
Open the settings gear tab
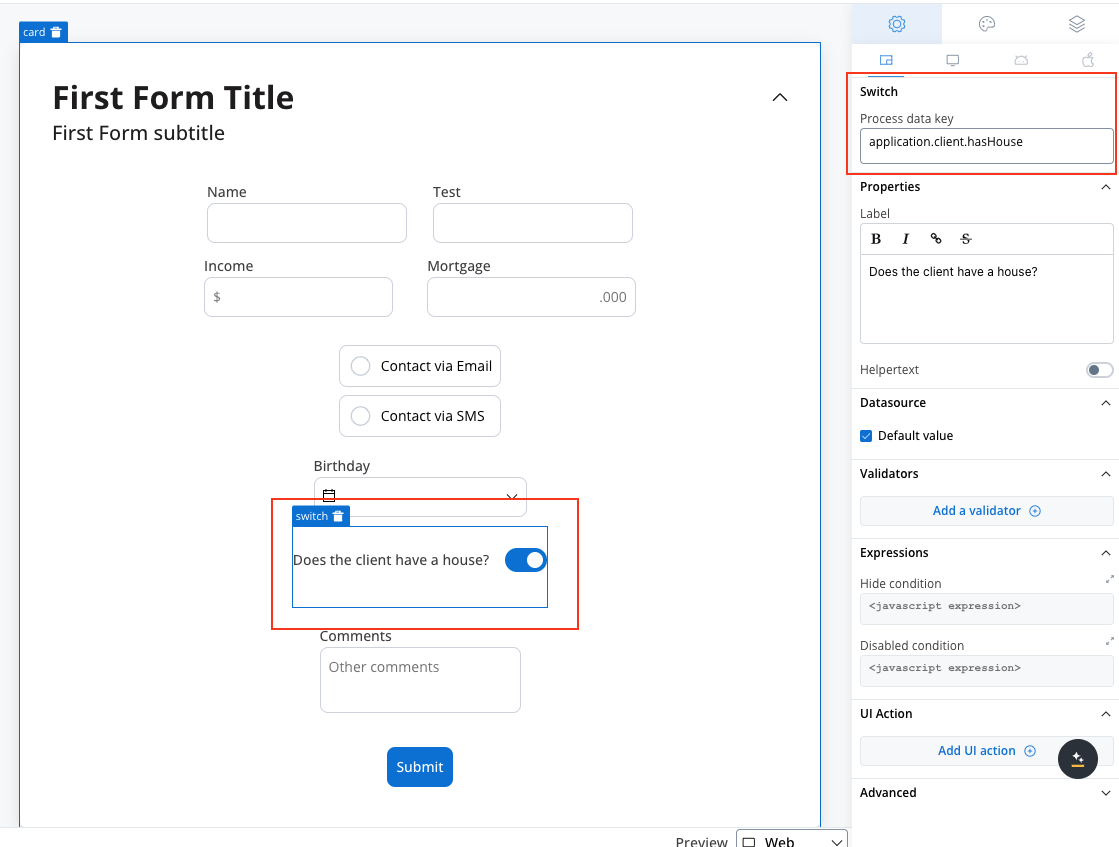point(897,24)
